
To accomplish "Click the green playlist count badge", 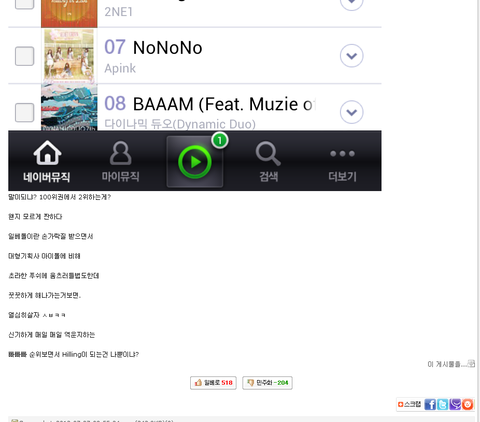I will tap(220, 140).
